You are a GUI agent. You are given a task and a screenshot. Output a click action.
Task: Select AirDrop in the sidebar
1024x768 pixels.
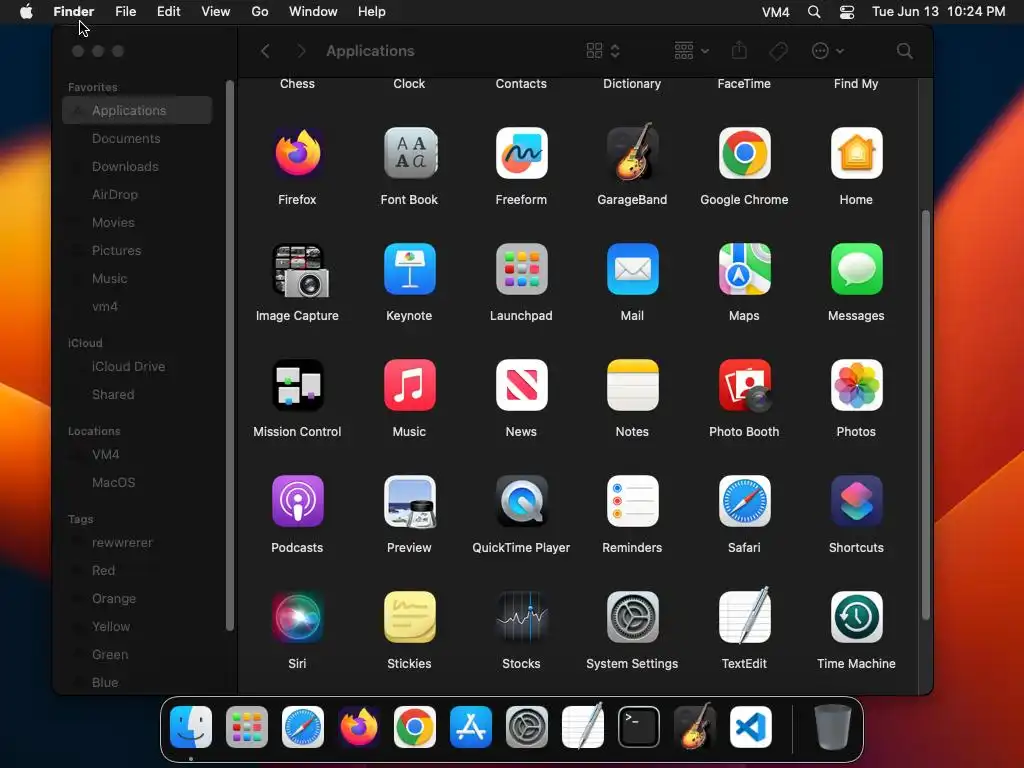click(x=137, y=195)
